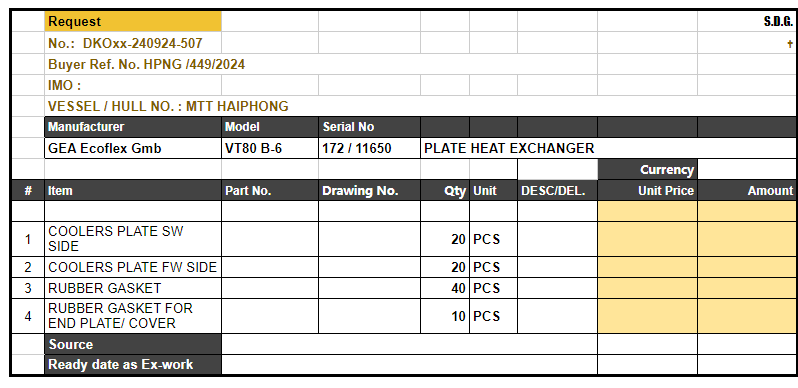Image resolution: width=798 pixels, height=388 pixels.
Task: Select the serial number 172 / 11650 cell
Action: point(369,148)
